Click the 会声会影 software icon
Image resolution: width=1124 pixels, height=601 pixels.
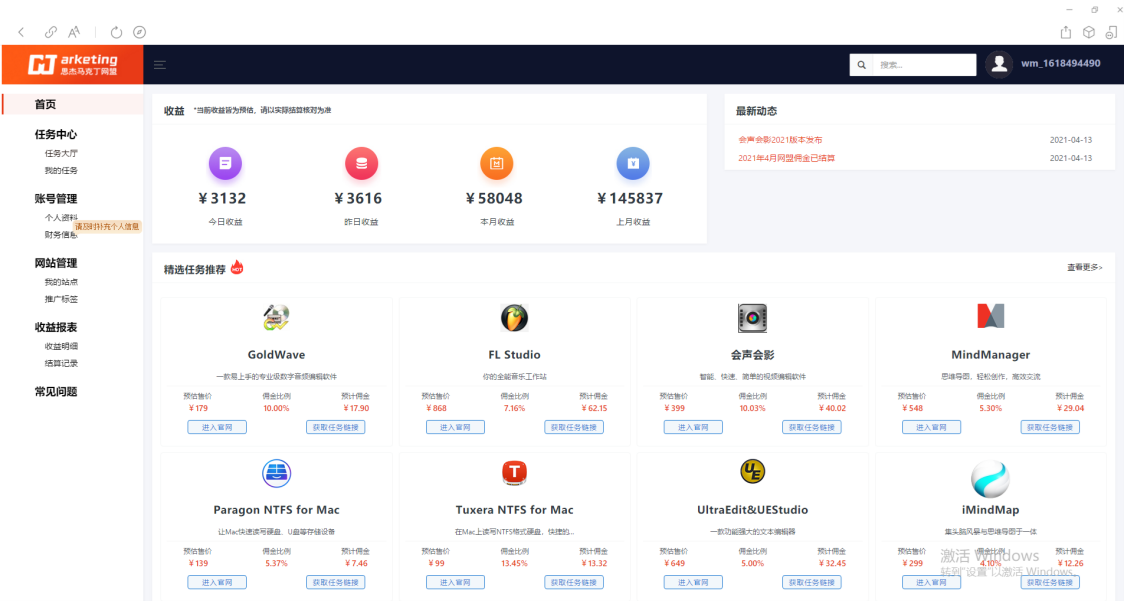tap(752, 318)
